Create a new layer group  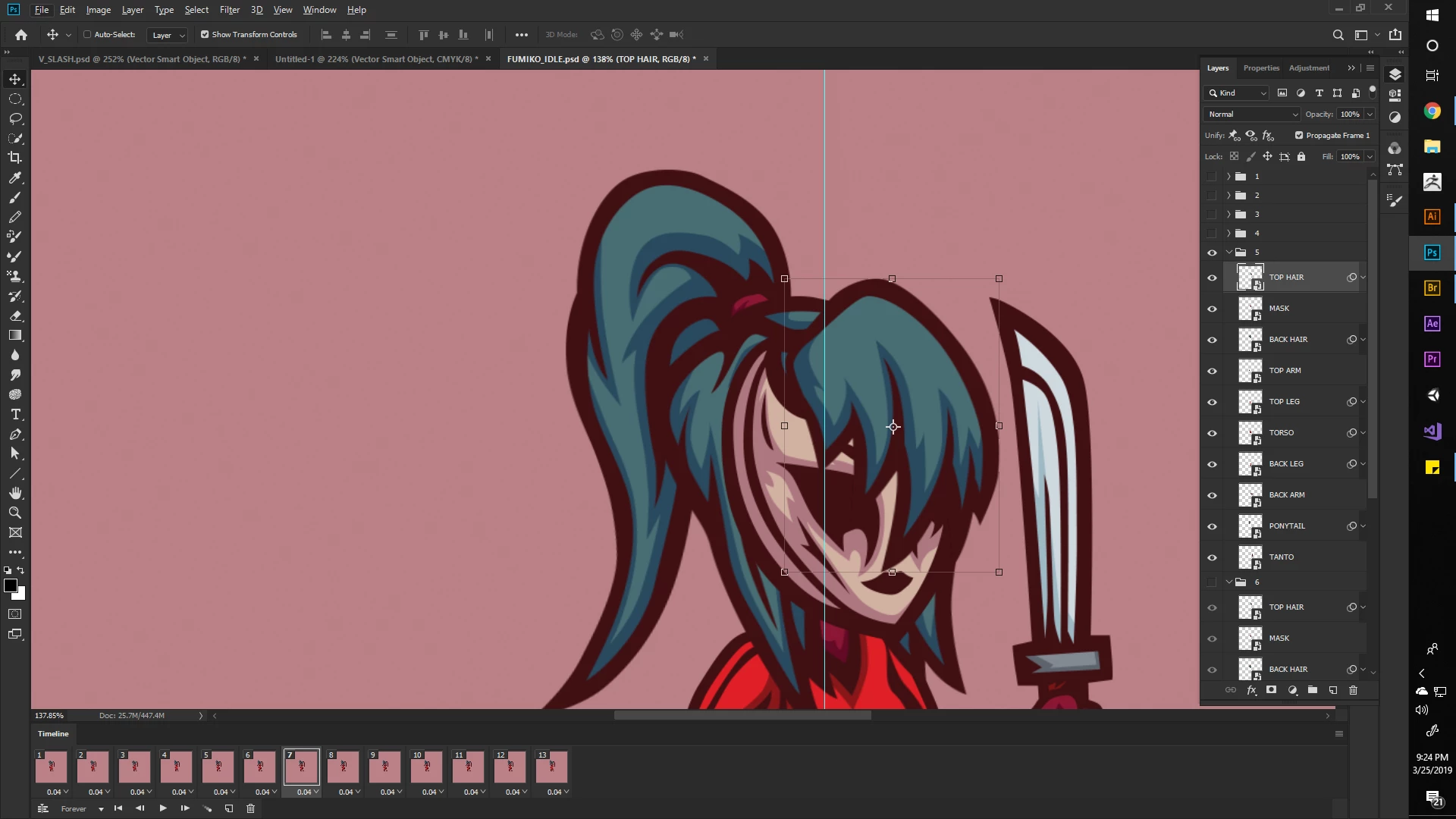pos(1312,690)
